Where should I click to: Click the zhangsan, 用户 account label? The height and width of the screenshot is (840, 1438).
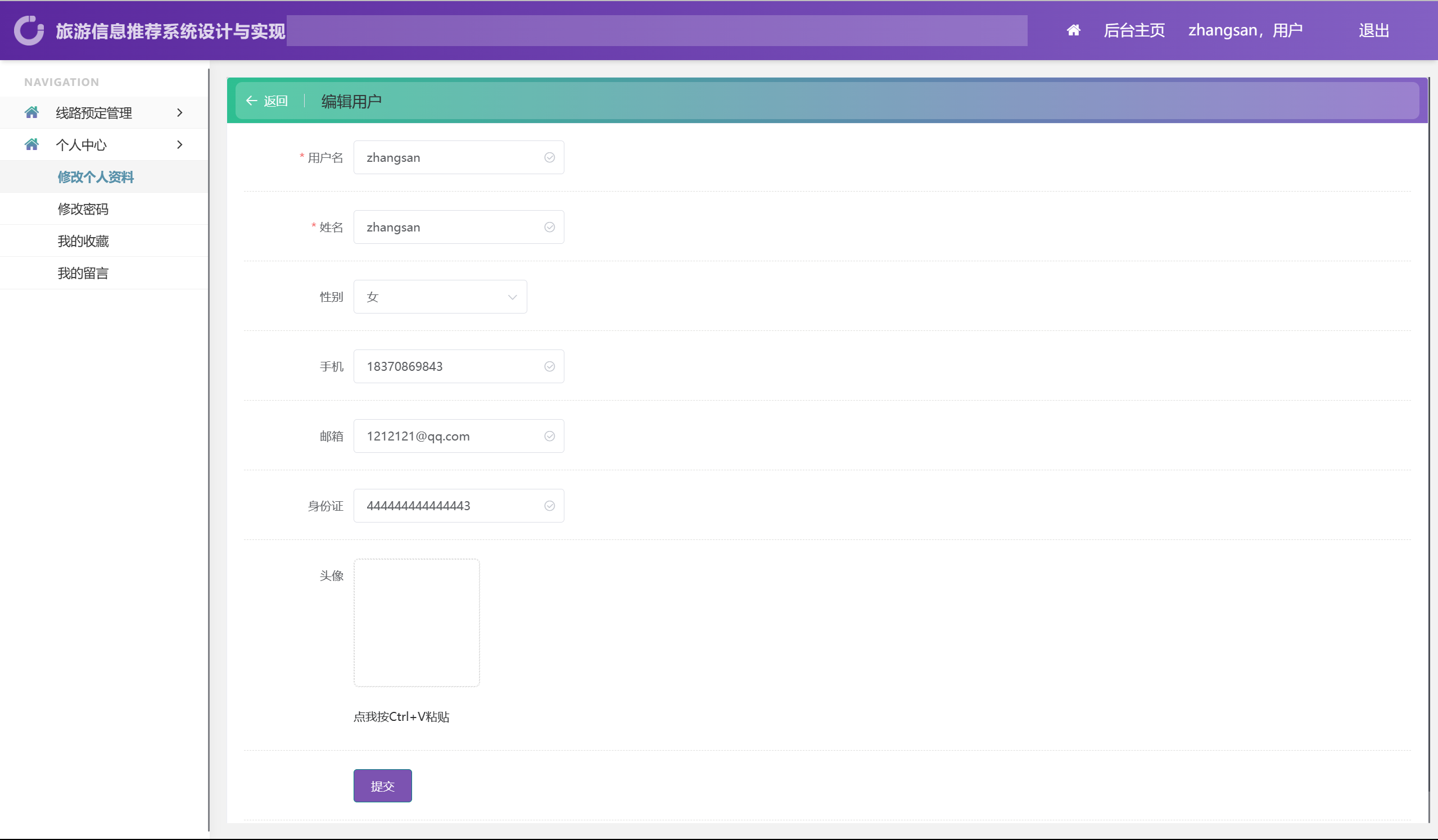(x=1245, y=30)
